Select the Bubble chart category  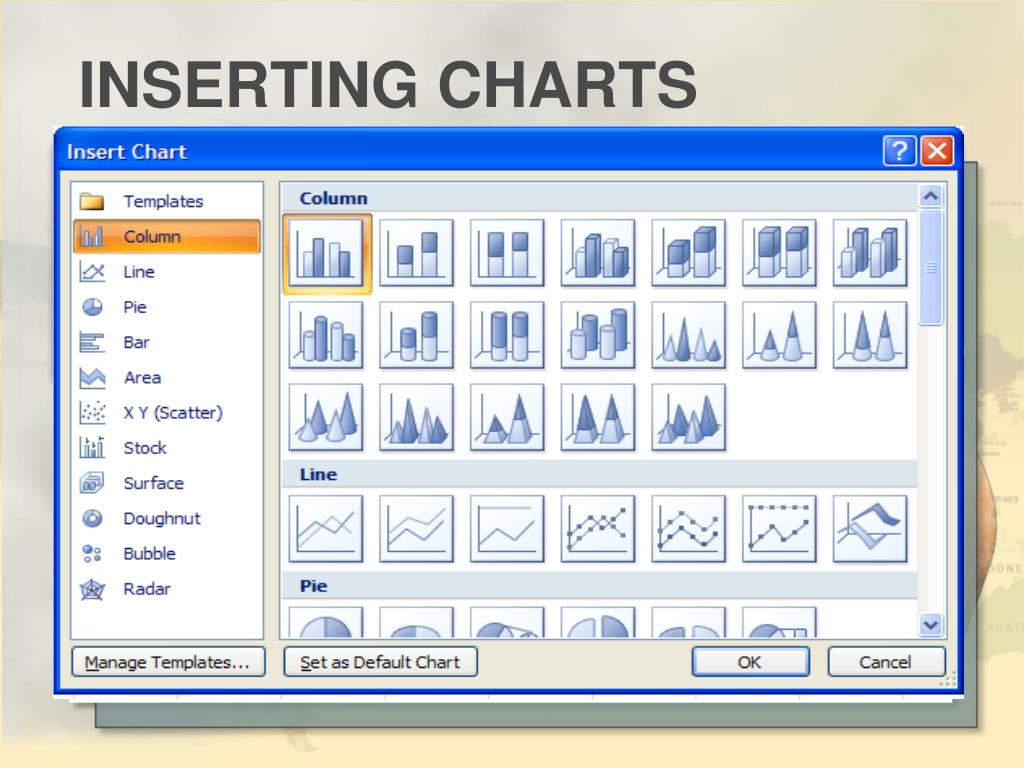pyautogui.click(x=167, y=554)
